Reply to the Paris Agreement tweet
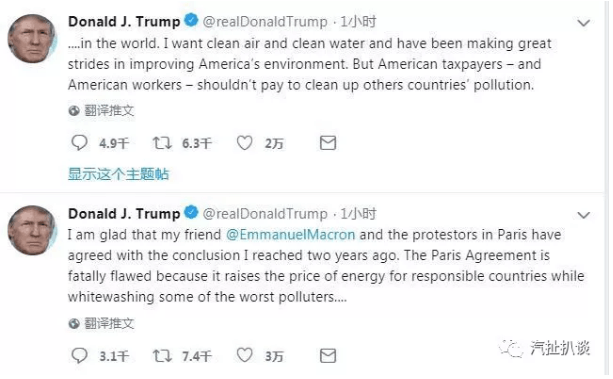This screenshot has height=379, width=613. (x=79, y=356)
